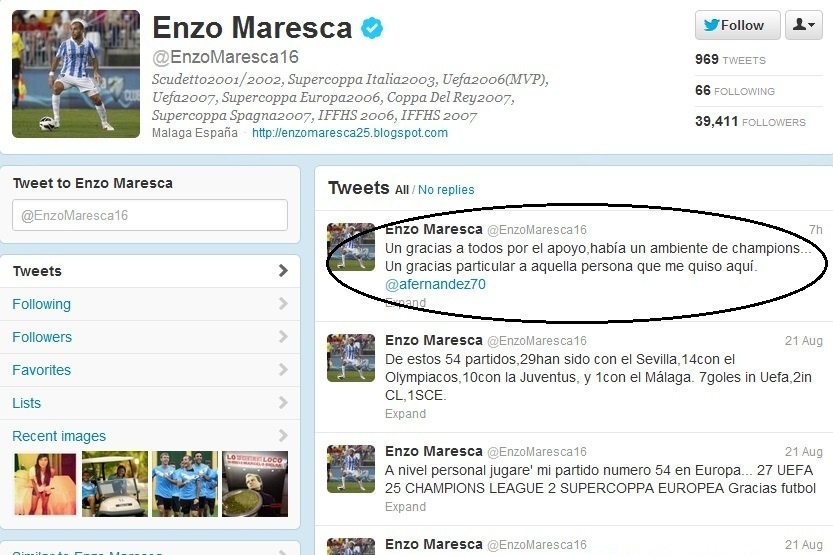Click the avatar on the 54 partidos tweet
The height and width of the screenshot is (555, 833).
pos(351,357)
